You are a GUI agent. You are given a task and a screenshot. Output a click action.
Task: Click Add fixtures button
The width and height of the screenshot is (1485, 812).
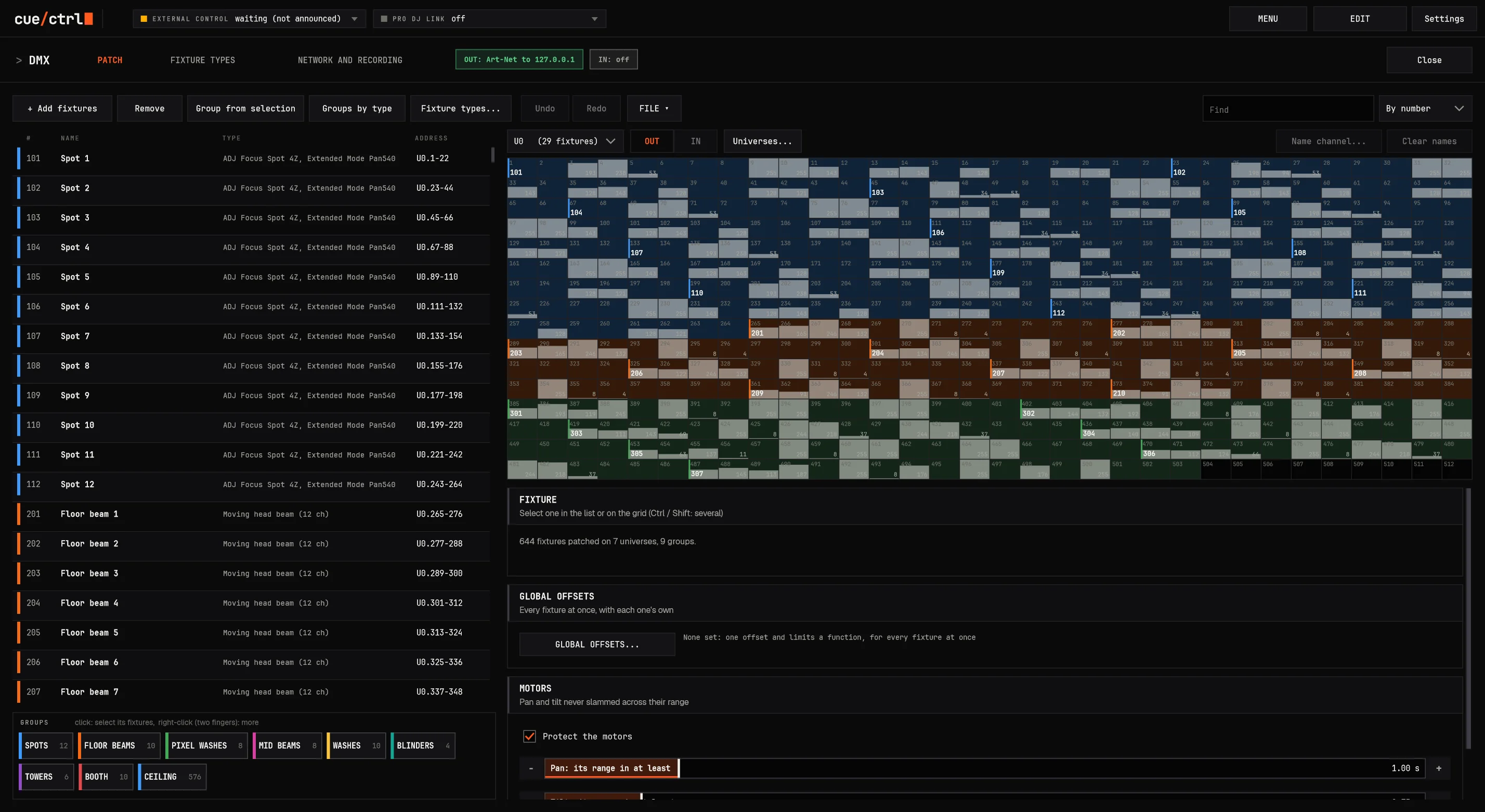tap(62, 108)
